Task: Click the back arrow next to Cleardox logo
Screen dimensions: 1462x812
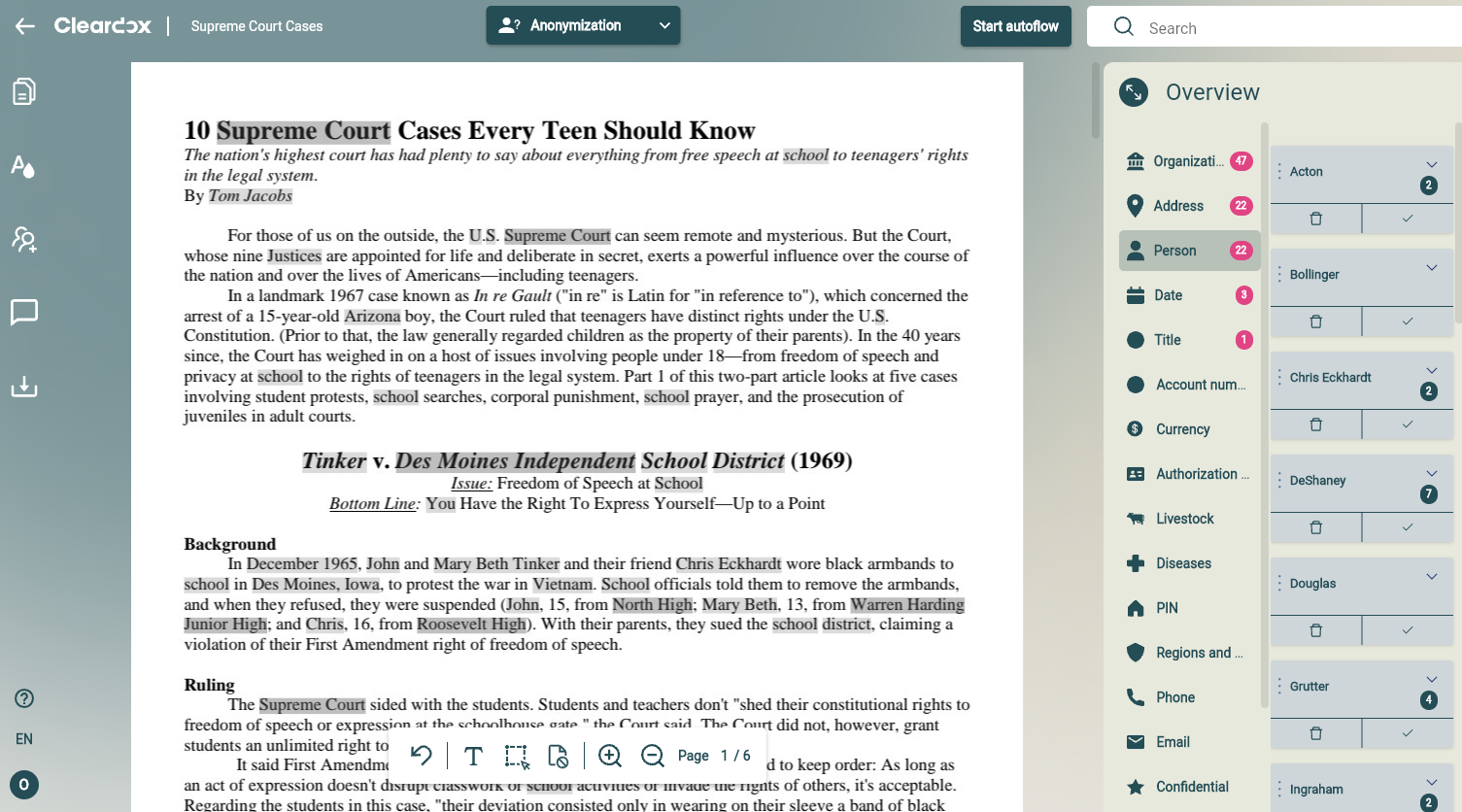Action: click(25, 26)
